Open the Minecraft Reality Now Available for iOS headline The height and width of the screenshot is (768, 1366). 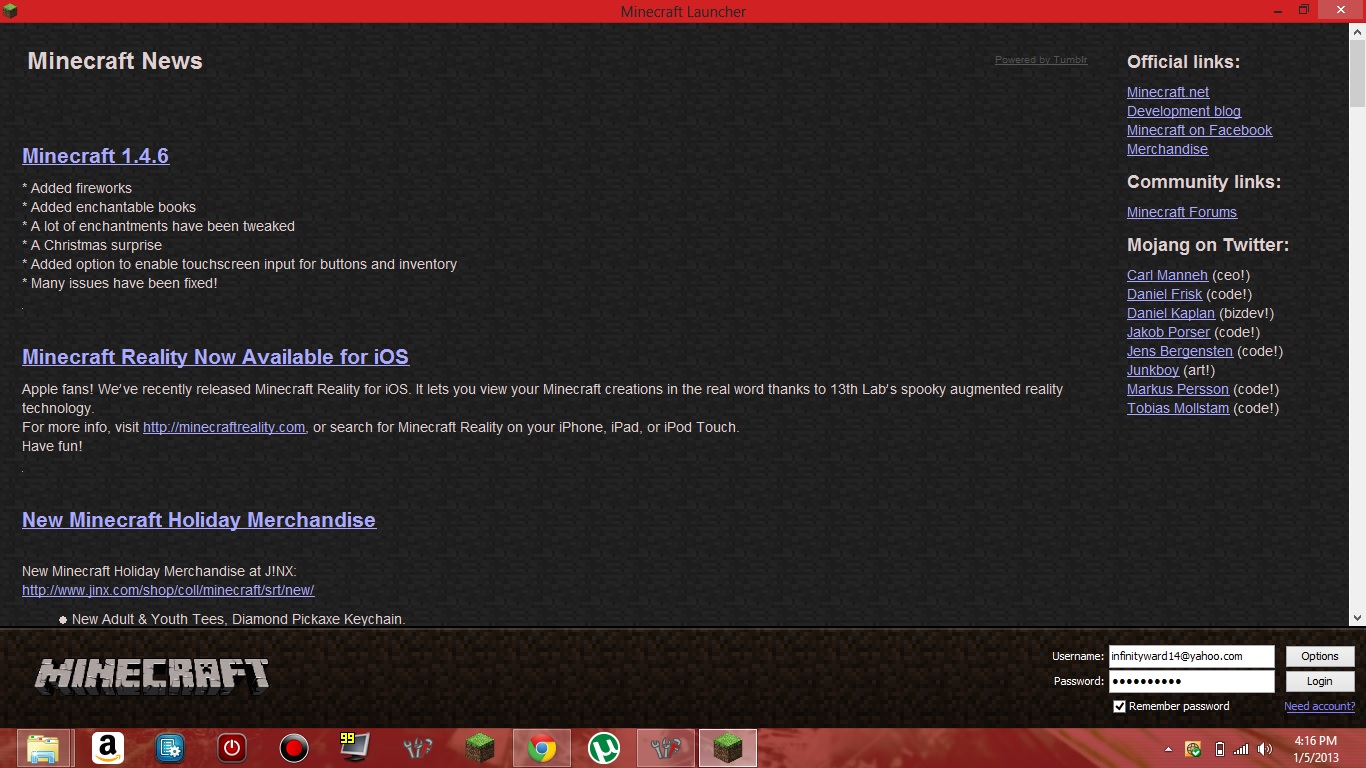coord(215,357)
